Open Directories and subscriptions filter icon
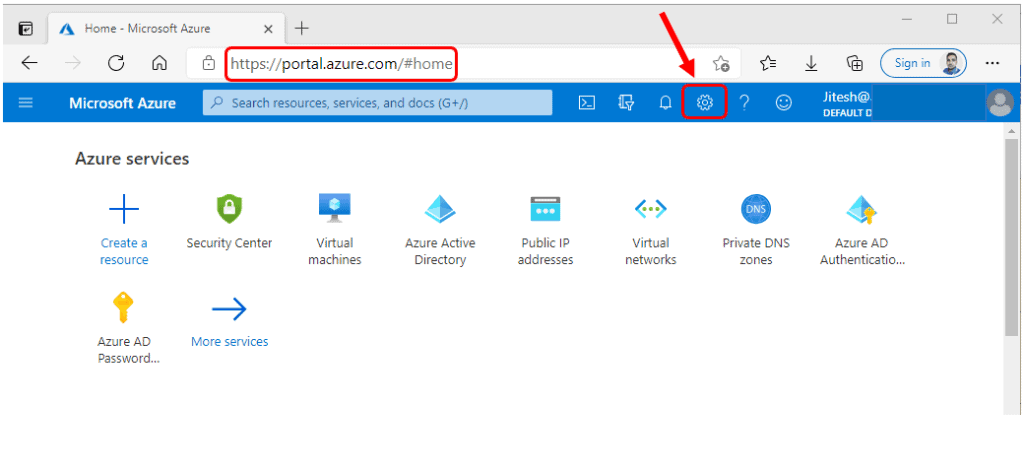Screen dimensions: 1024x475 point(627,102)
